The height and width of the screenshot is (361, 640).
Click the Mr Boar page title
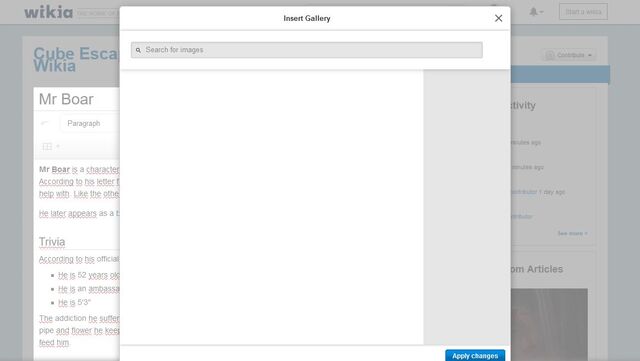66,99
